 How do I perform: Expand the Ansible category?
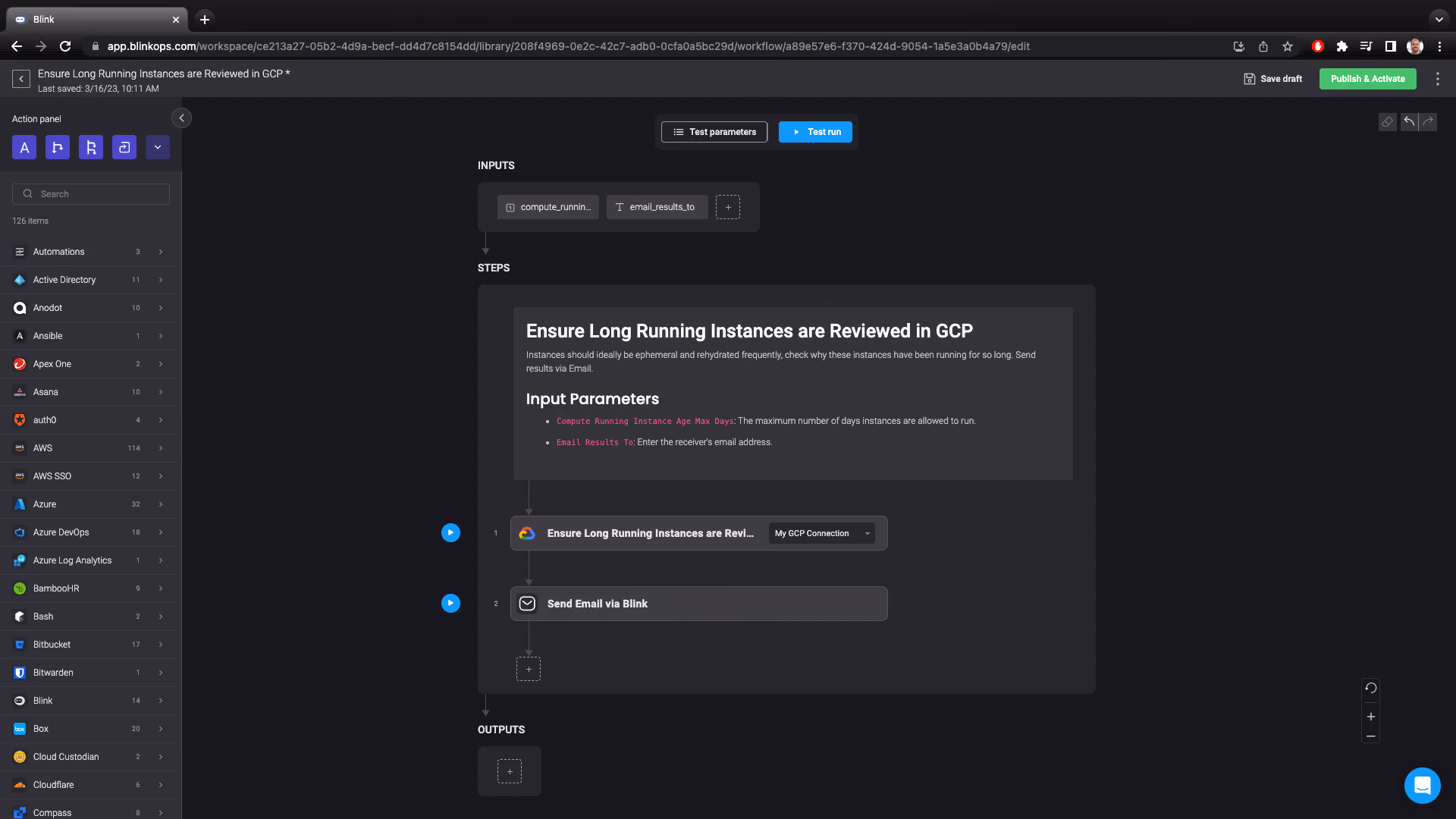coord(88,336)
